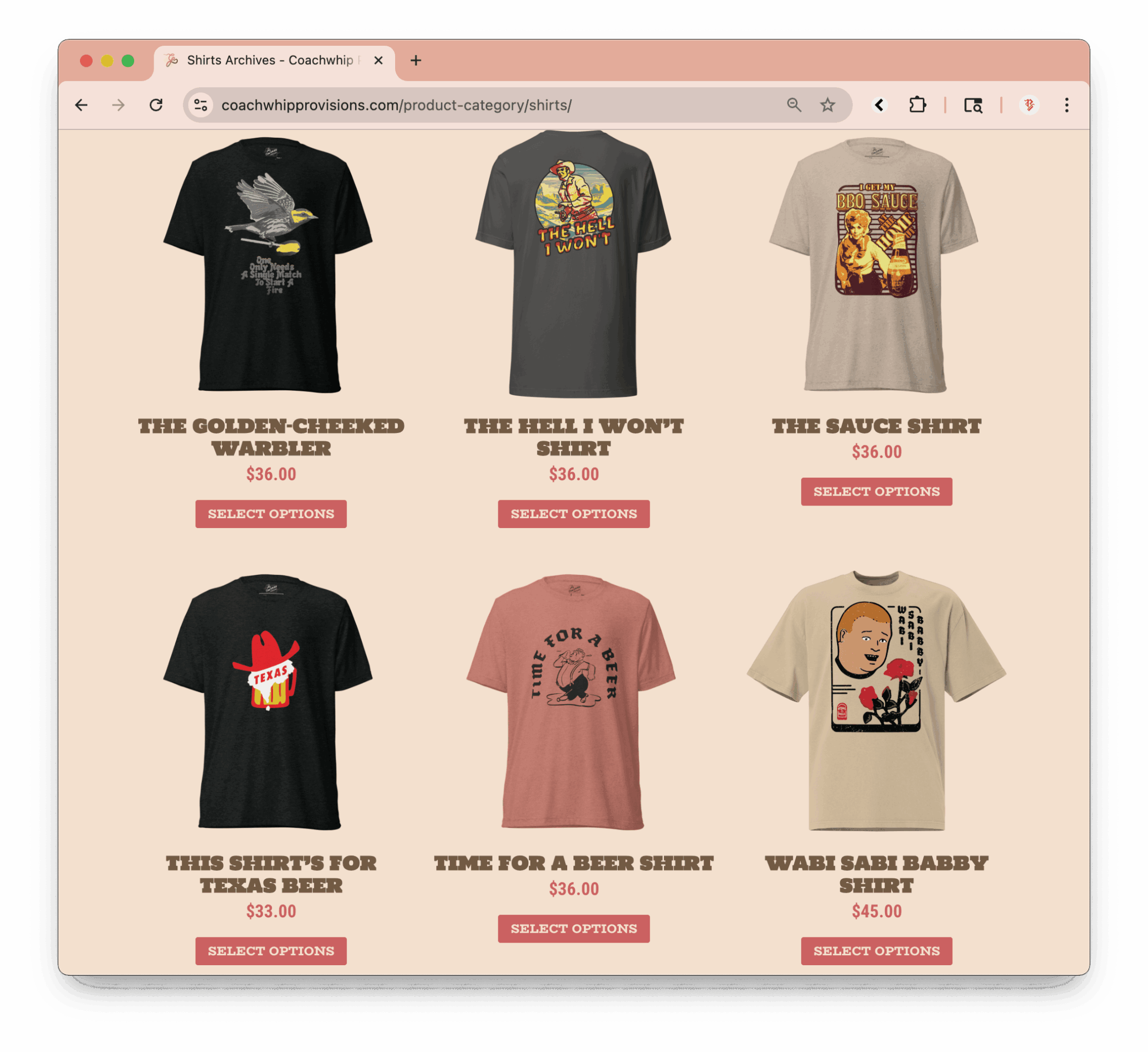Select options for The Golden-Cheeked Warbler
The height and width of the screenshot is (1052, 1148).
271,514
